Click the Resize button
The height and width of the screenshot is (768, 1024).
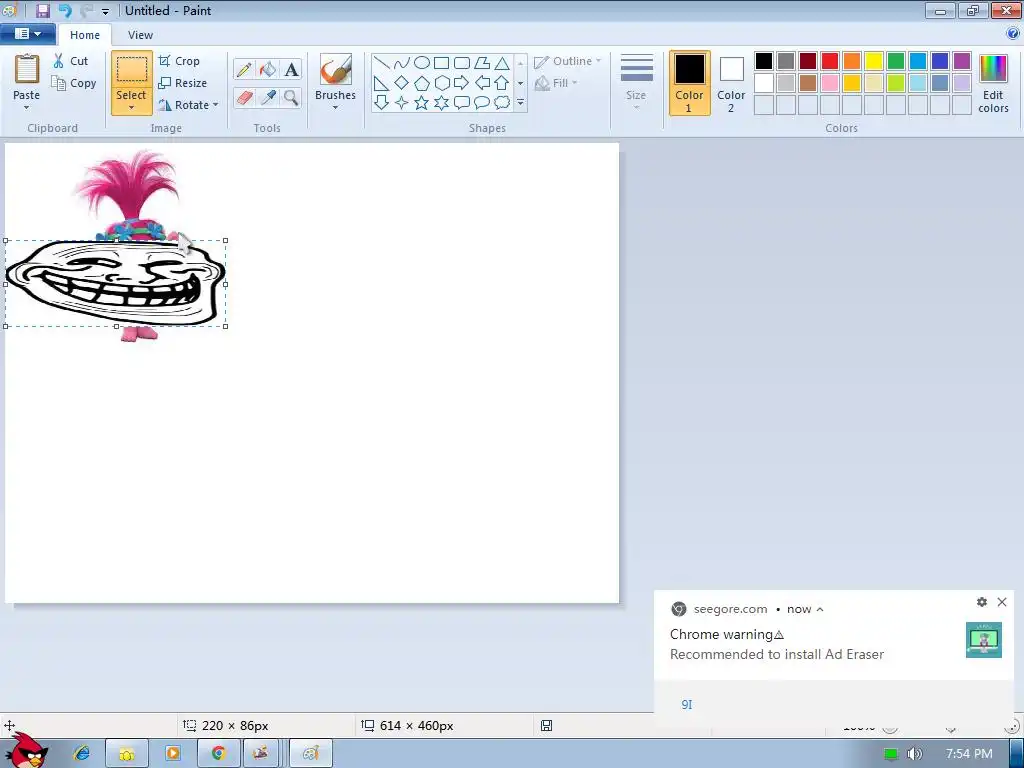[183, 83]
